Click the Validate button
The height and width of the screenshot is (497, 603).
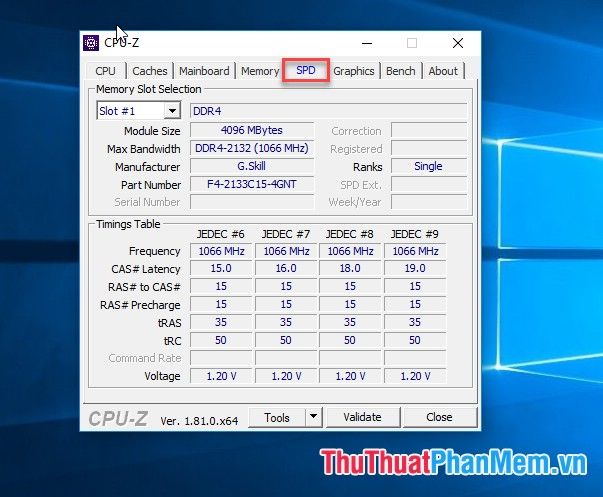click(362, 417)
